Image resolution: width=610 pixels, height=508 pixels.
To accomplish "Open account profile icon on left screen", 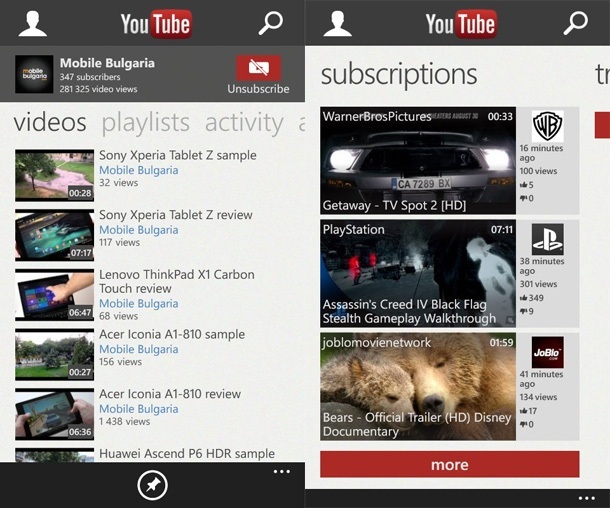I will tap(33, 24).
